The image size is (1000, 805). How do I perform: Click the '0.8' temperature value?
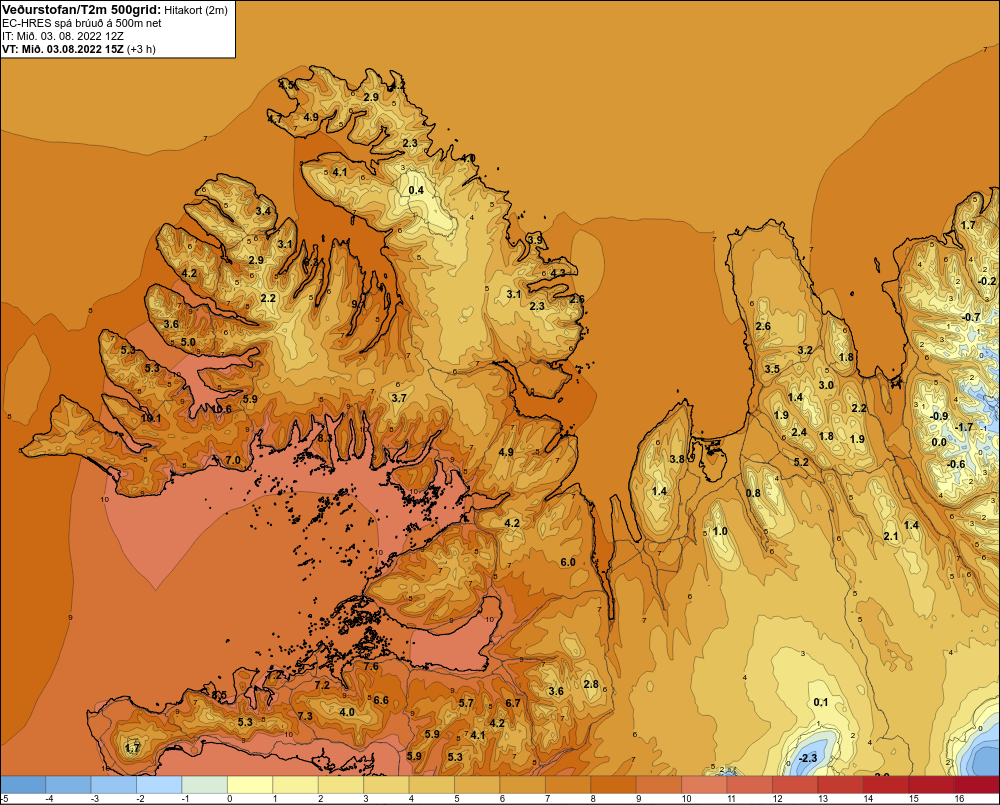coord(753,493)
